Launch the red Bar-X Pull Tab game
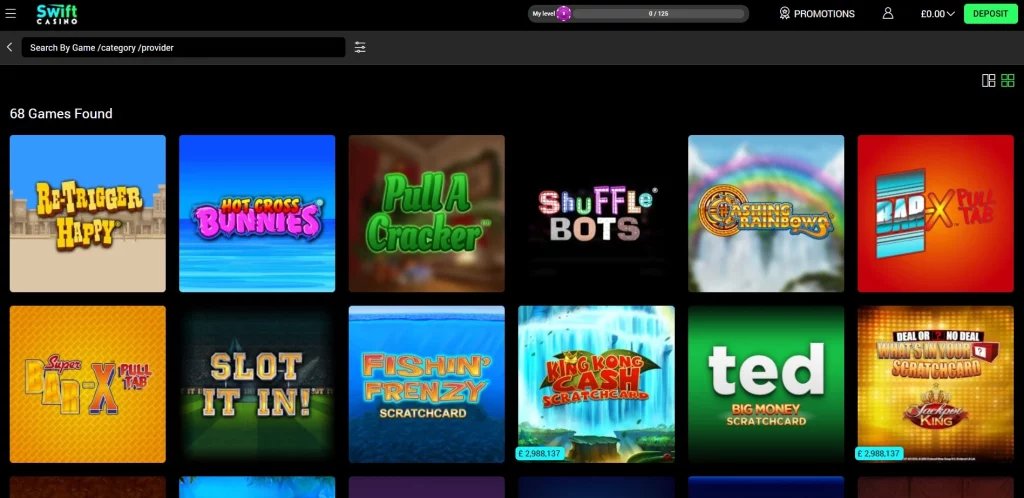This screenshot has width=1024, height=498. [x=936, y=213]
